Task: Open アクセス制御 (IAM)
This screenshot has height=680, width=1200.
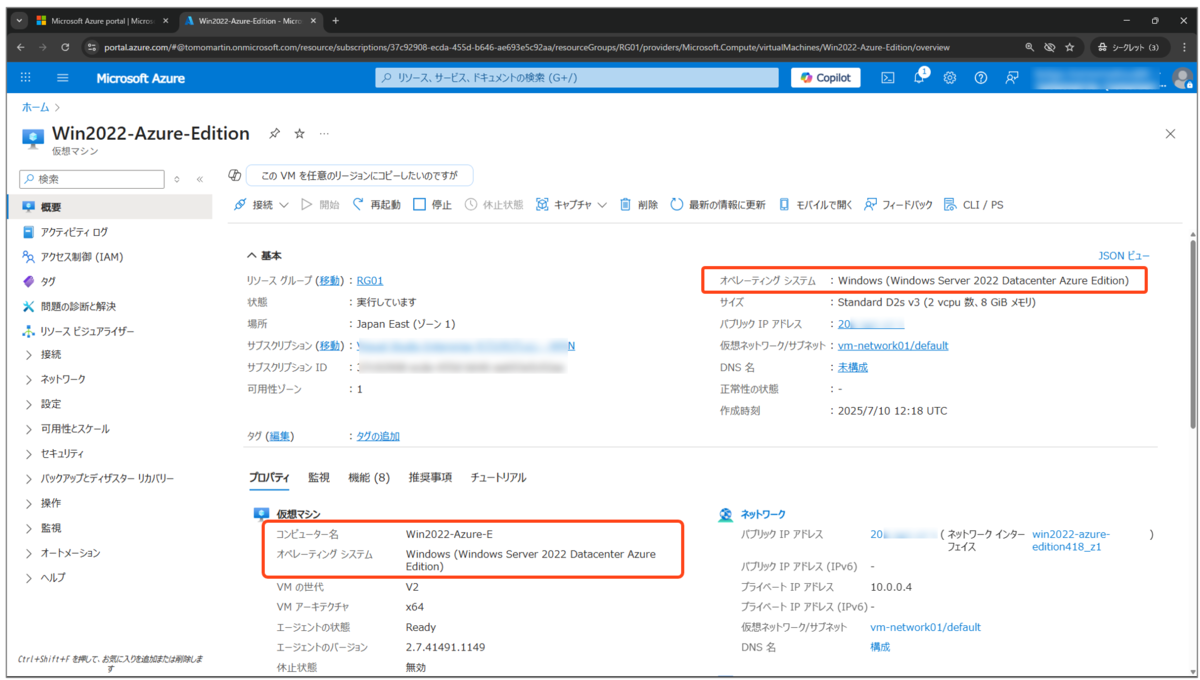Action: [x=82, y=257]
